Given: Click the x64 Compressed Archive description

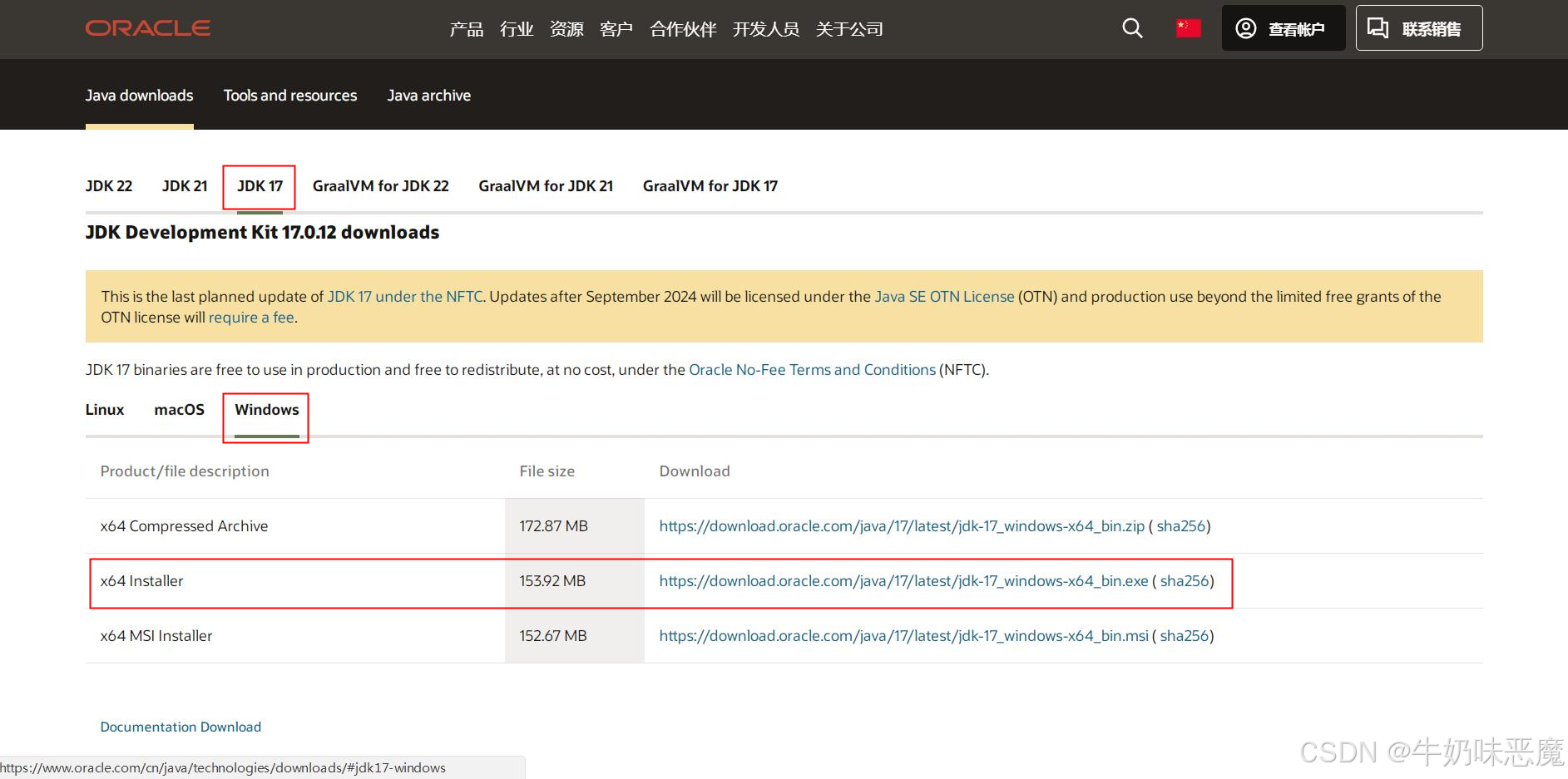Looking at the screenshot, I should [184, 526].
